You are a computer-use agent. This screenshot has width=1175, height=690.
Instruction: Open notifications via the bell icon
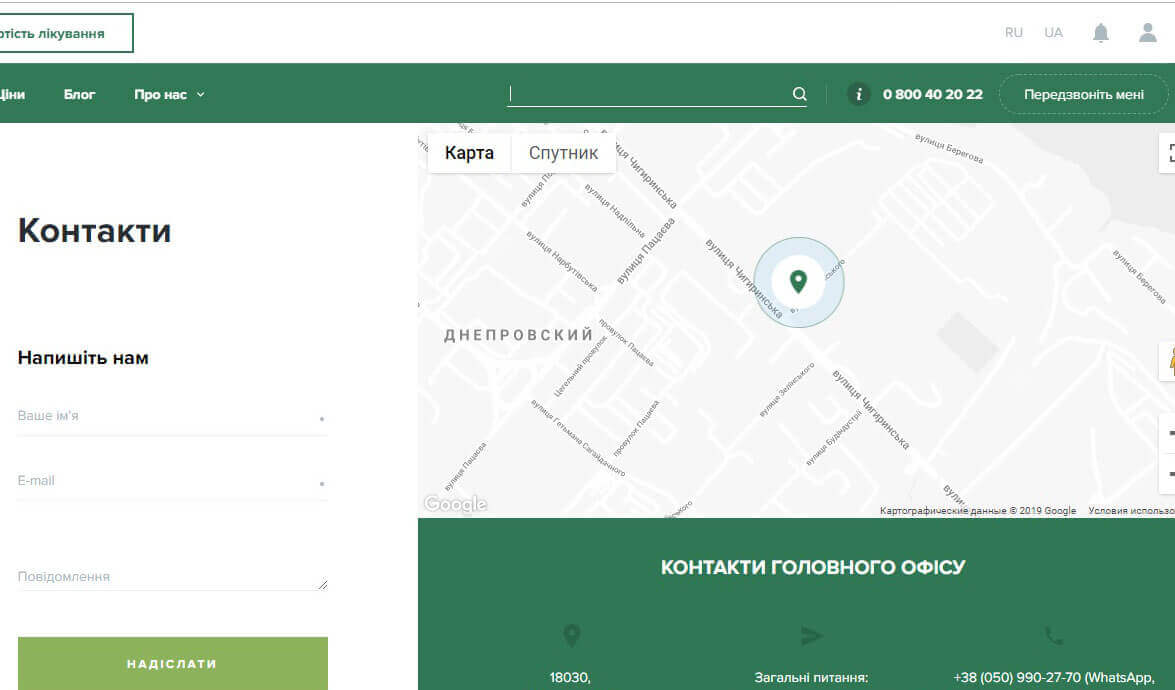(1100, 32)
